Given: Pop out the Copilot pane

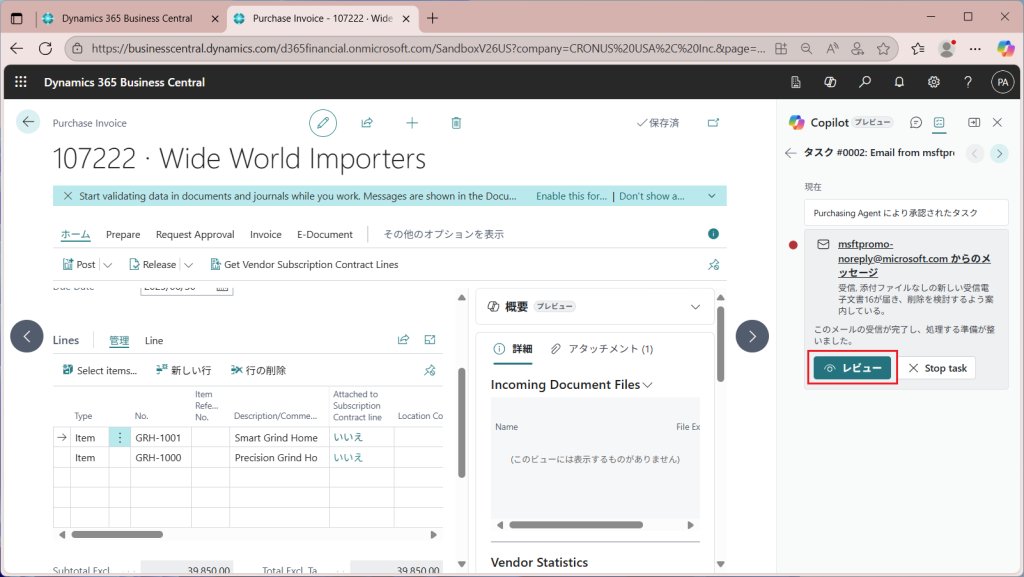Looking at the screenshot, I should click(x=974, y=122).
